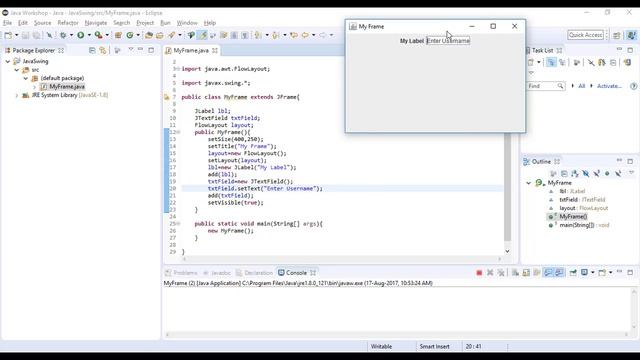Click the Debug bug icon in toolbar
640x360 pixels.
pyautogui.click(x=63, y=35)
